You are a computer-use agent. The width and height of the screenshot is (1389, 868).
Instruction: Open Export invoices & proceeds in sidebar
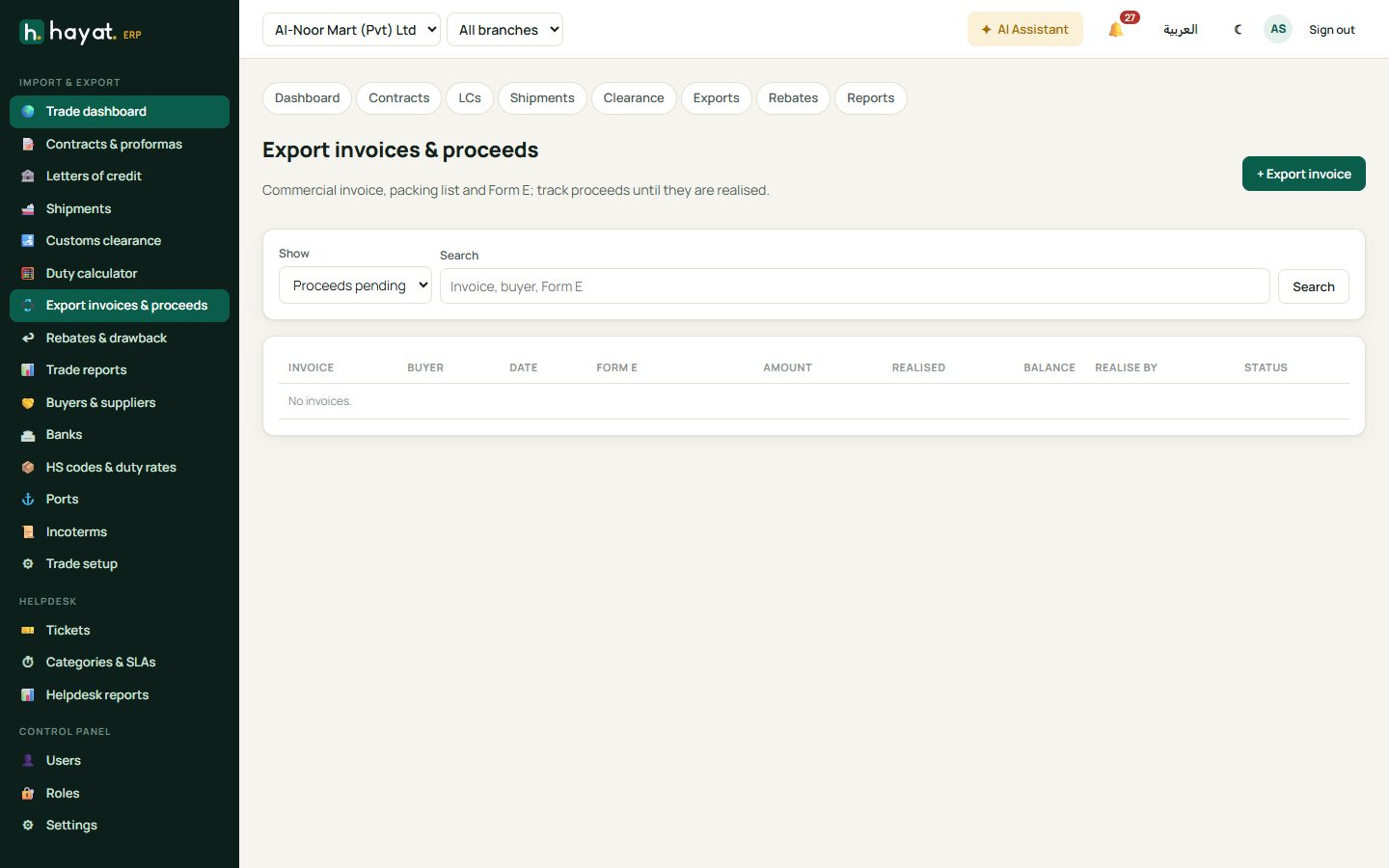(x=120, y=306)
